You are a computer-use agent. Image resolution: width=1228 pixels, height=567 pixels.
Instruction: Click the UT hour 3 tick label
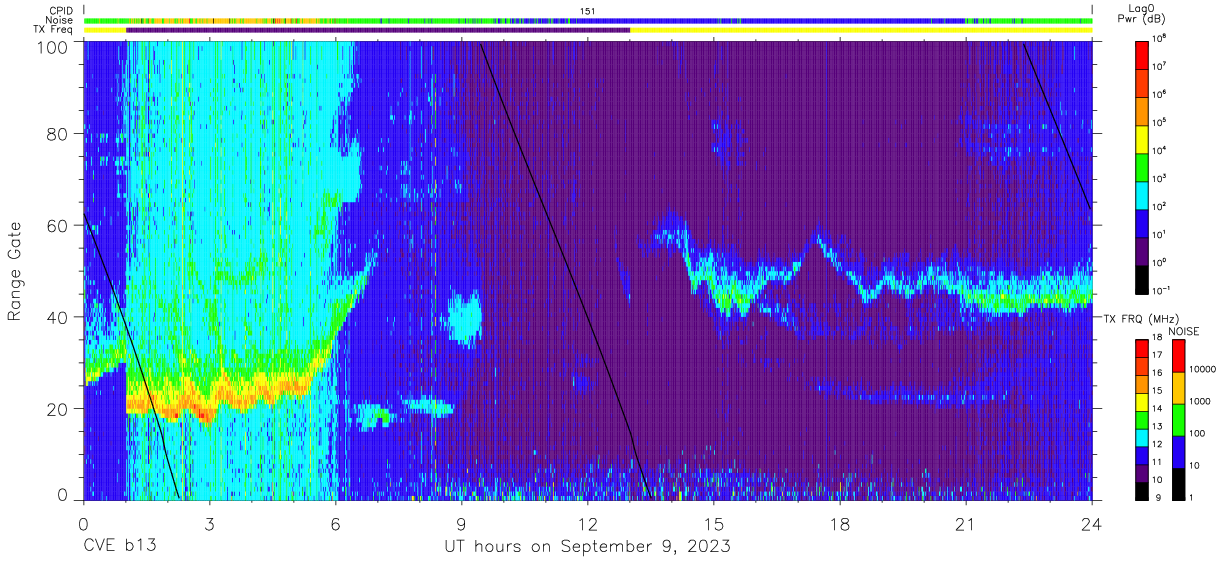[209, 525]
